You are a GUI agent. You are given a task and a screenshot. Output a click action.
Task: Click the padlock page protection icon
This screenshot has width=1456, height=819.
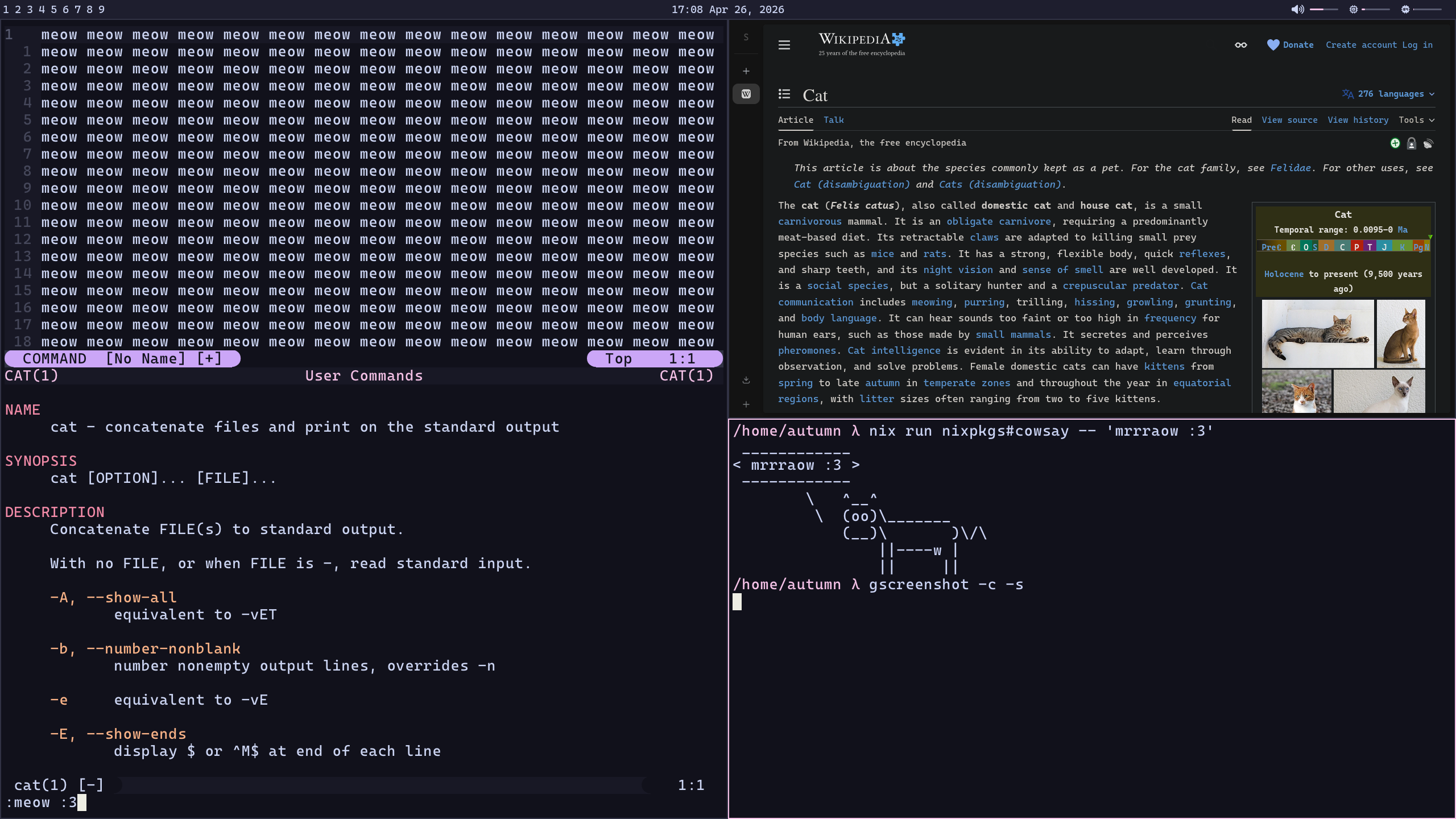(x=1411, y=143)
